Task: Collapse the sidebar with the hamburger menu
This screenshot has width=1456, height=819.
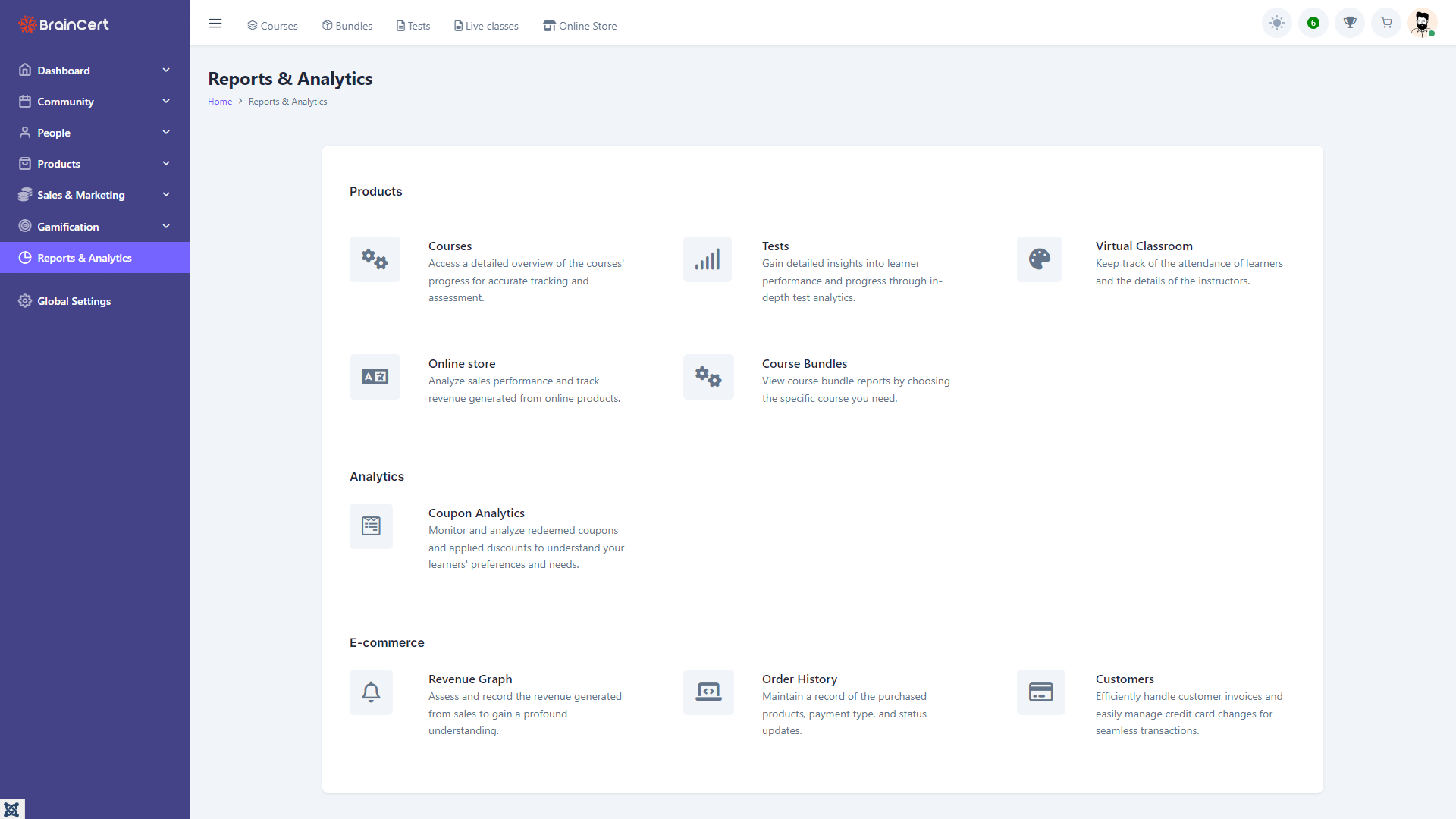Action: point(215,23)
